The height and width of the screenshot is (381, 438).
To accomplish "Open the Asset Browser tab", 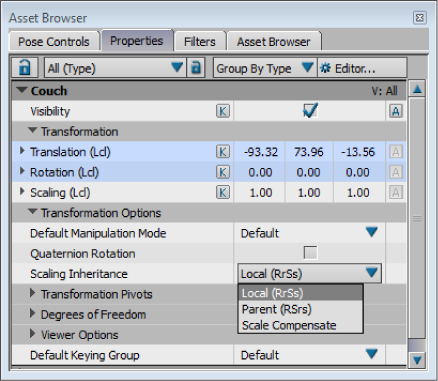I will coord(274,42).
